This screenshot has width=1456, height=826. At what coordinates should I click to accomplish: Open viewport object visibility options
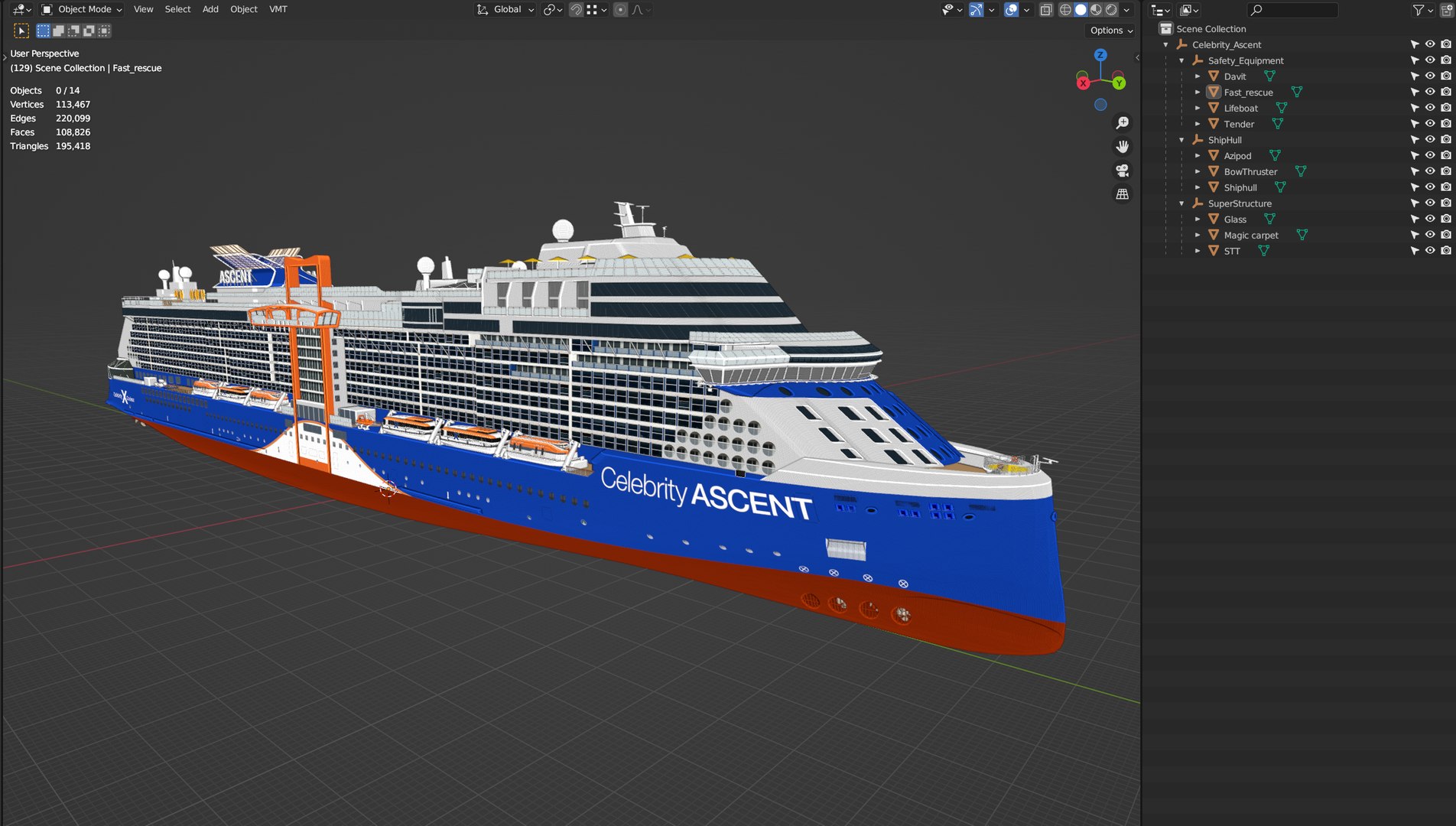(x=952, y=9)
